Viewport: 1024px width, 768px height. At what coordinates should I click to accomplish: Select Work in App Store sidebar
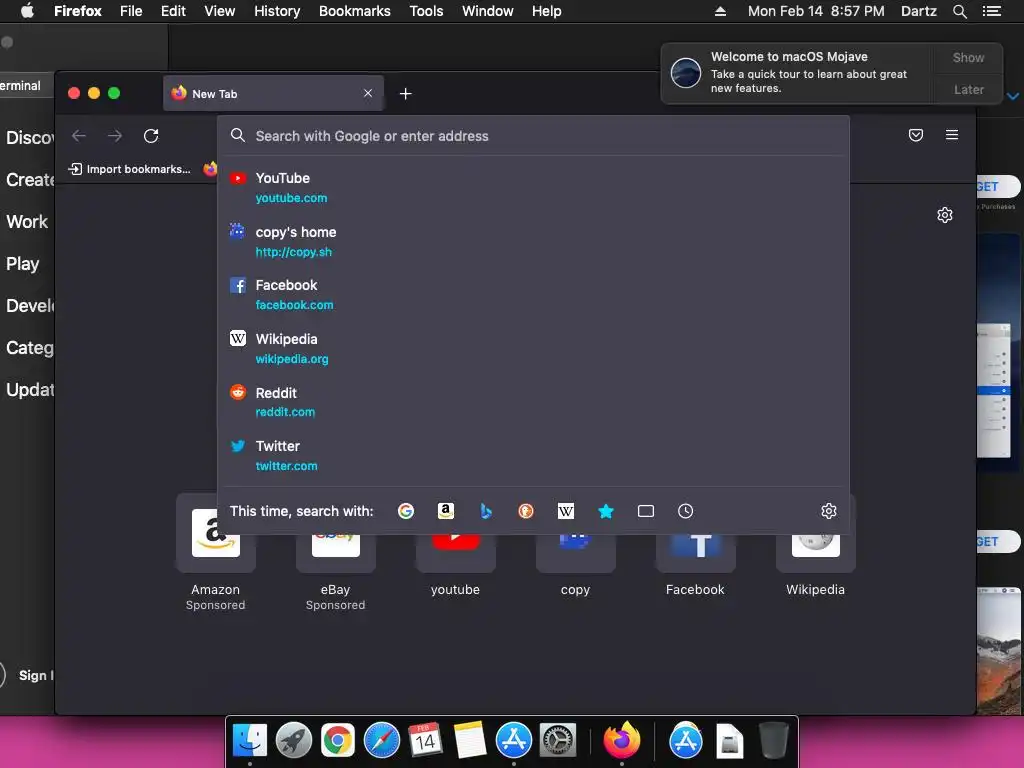click(27, 222)
